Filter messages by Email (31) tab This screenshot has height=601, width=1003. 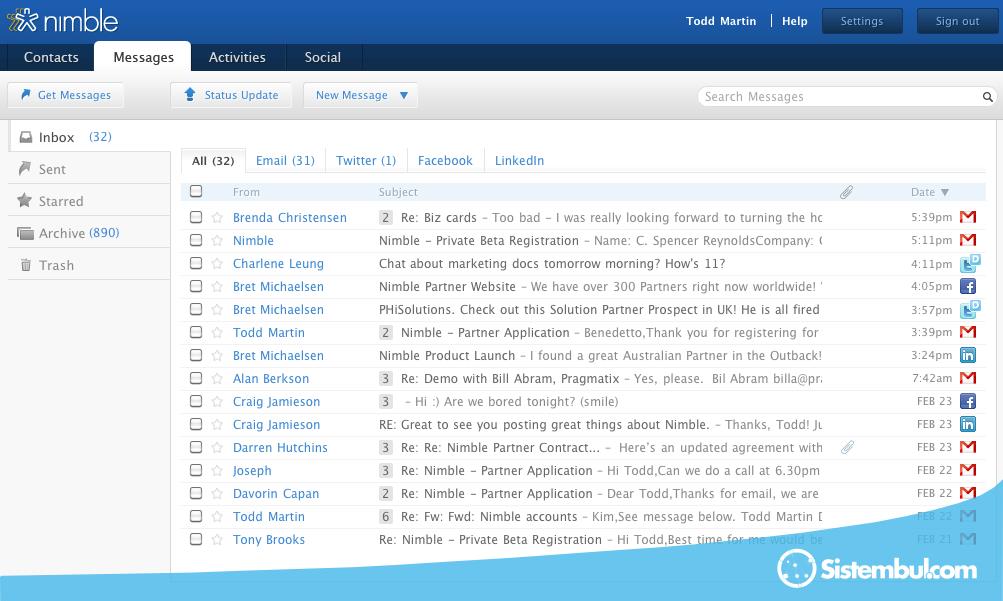(285, 160)
